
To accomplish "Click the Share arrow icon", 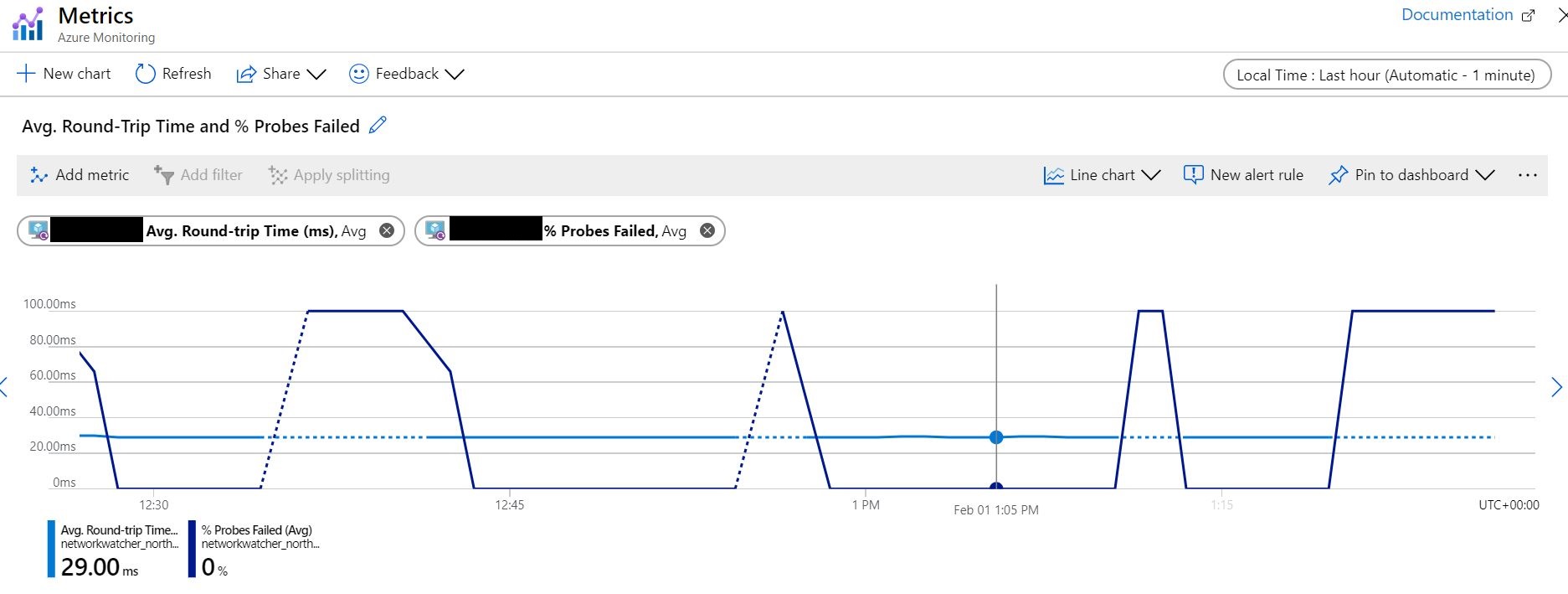I will pyautogui.click(x=246, y=74).
